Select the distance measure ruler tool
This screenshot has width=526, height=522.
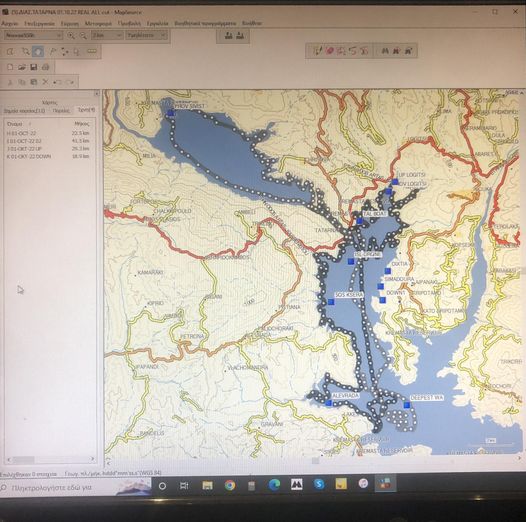click(92, 51)
